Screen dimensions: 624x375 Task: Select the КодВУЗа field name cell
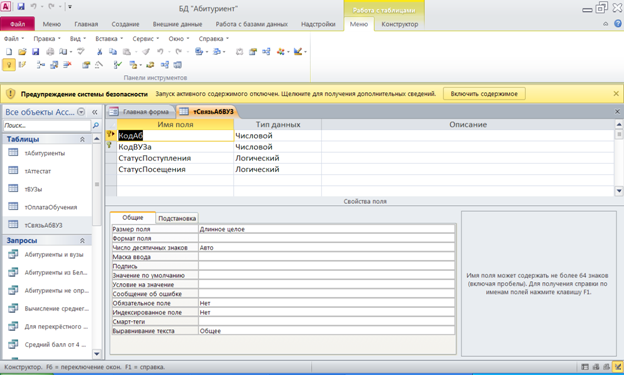(x=175, y=147)
